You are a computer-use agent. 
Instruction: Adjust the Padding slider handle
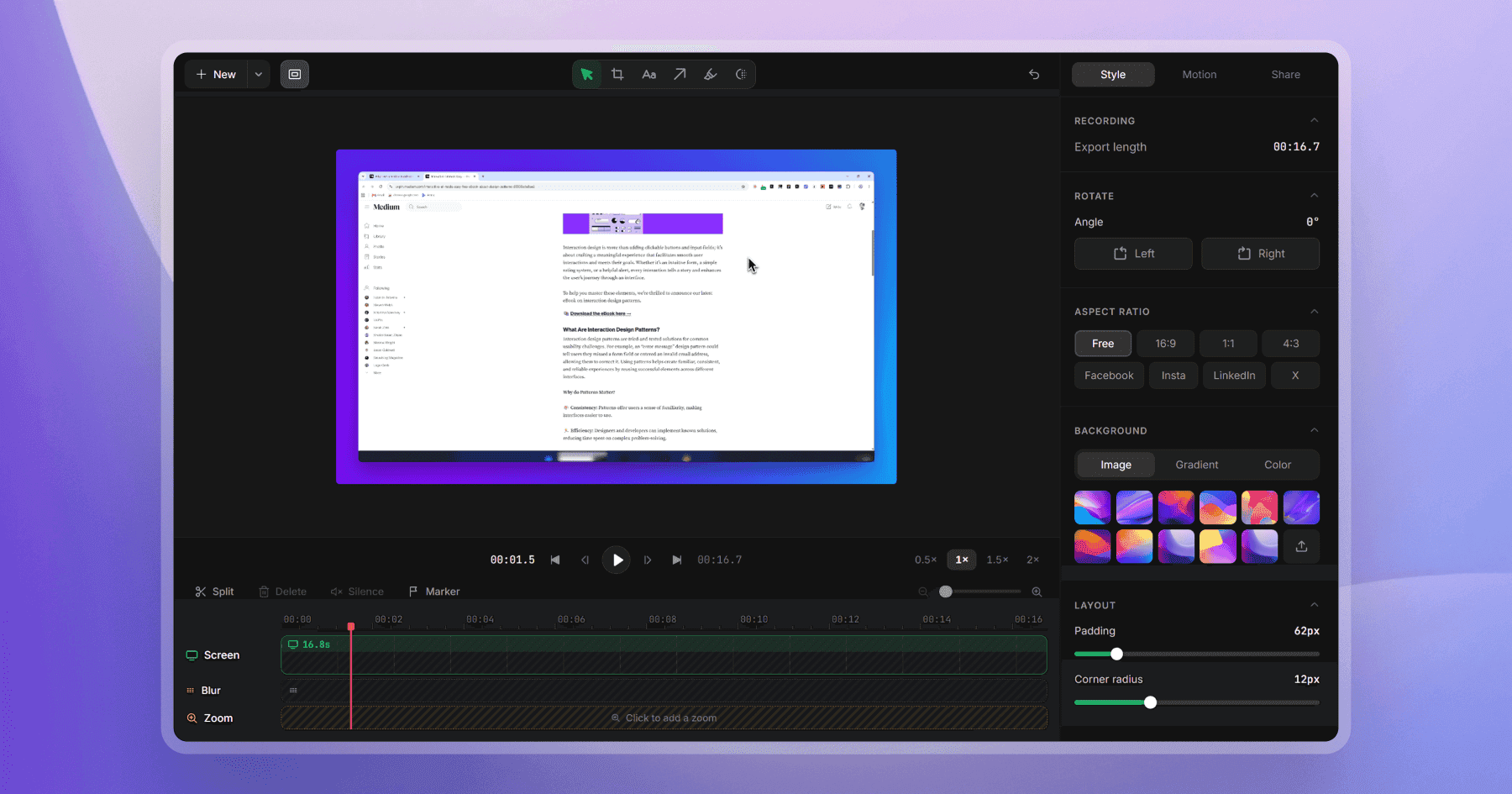tap(1116, 654)
